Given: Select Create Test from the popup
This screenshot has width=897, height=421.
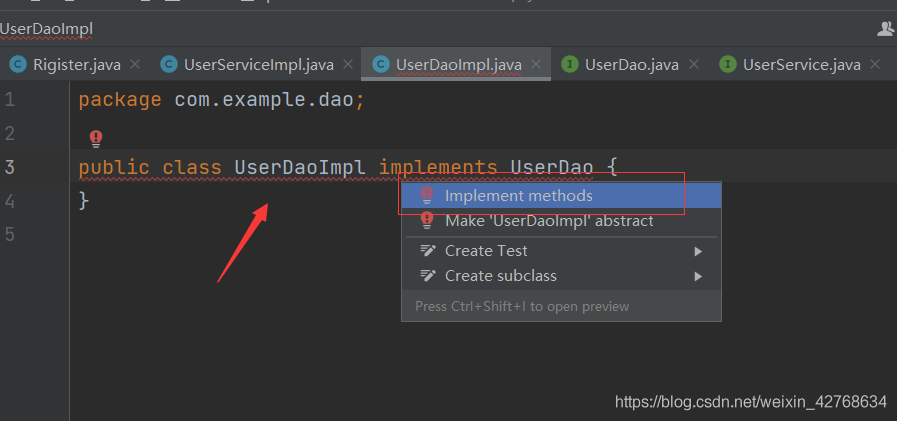Looking at the screenshot, I should tap(561, 251).
